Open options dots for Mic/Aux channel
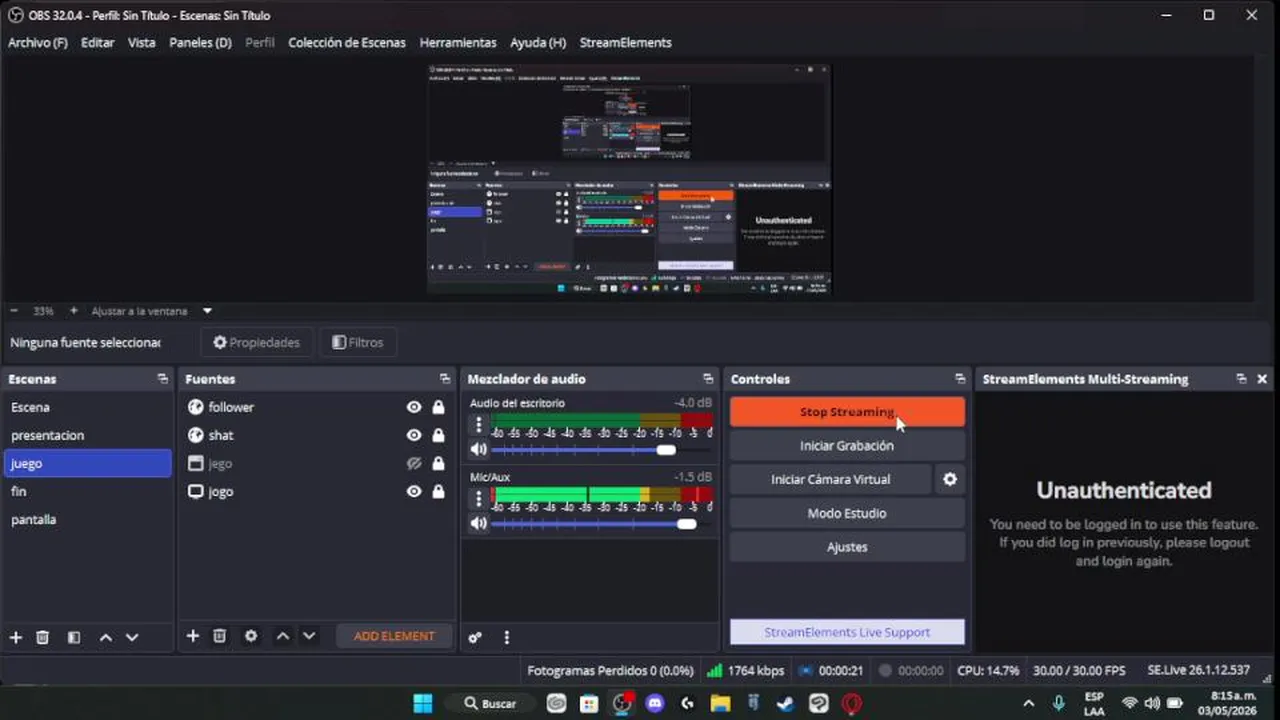 [x=479, y=497]
